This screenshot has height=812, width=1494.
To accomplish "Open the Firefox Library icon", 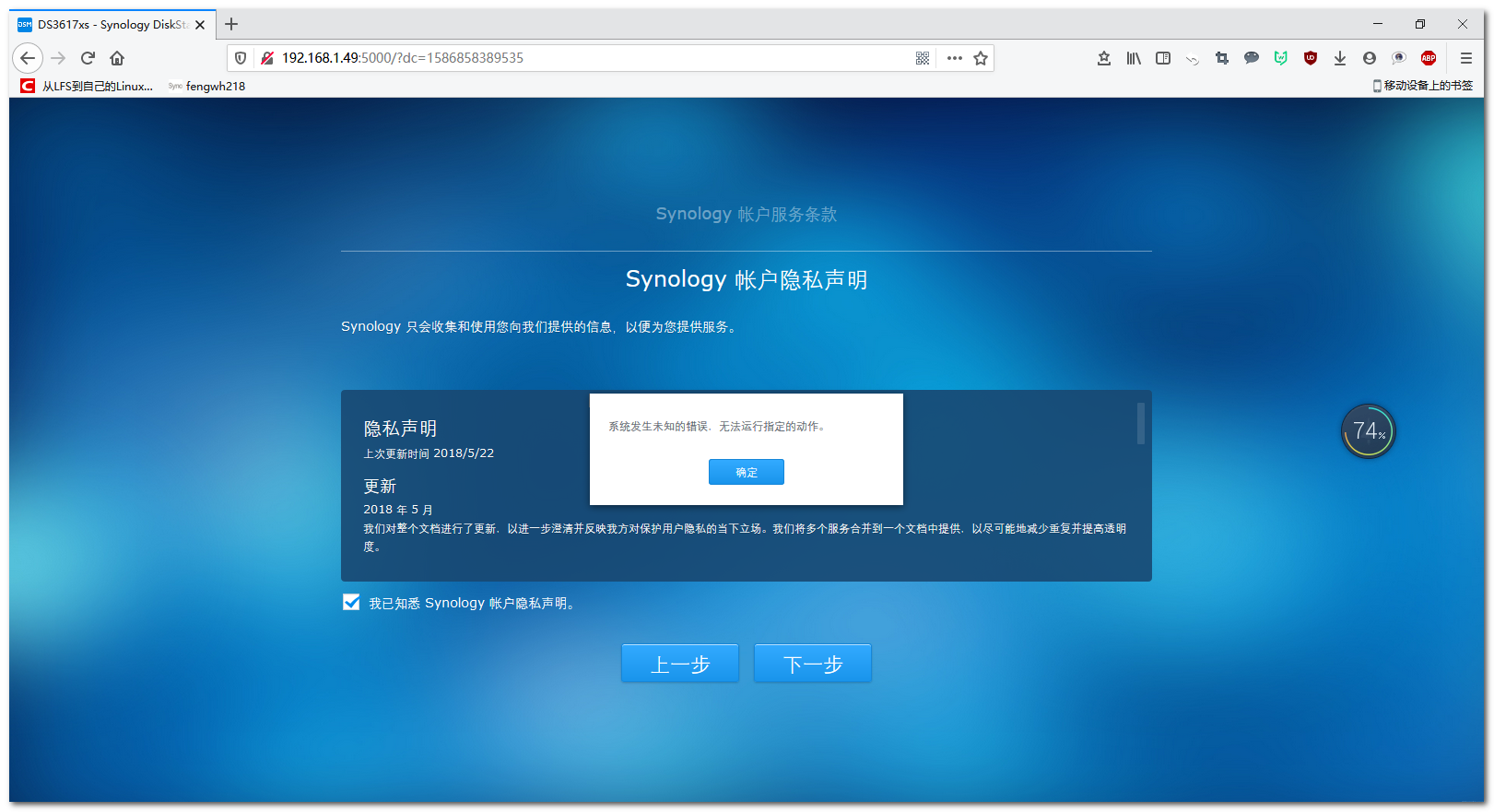I will pos(1134,58).
